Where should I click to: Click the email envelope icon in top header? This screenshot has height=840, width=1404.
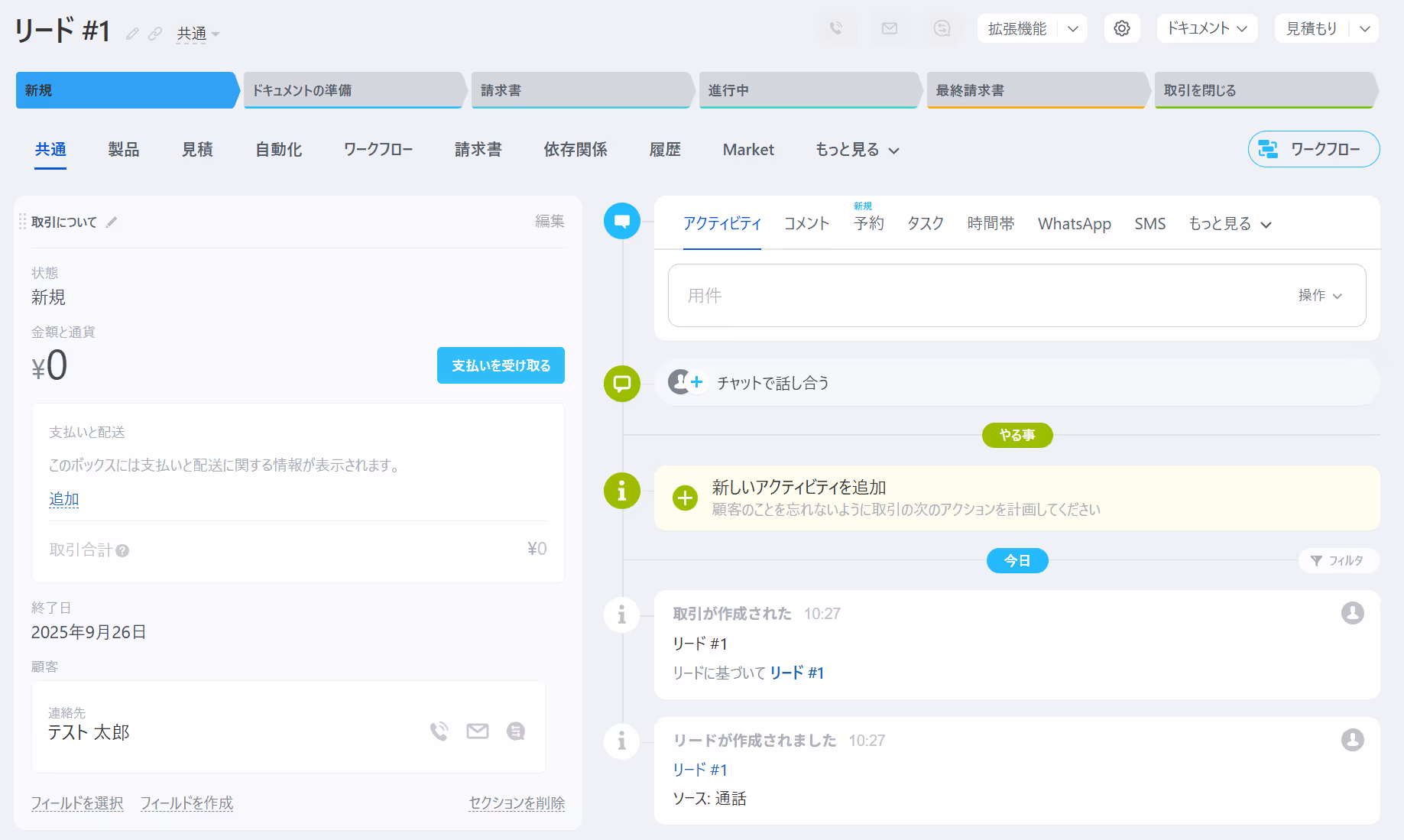[x=890, y=28]
